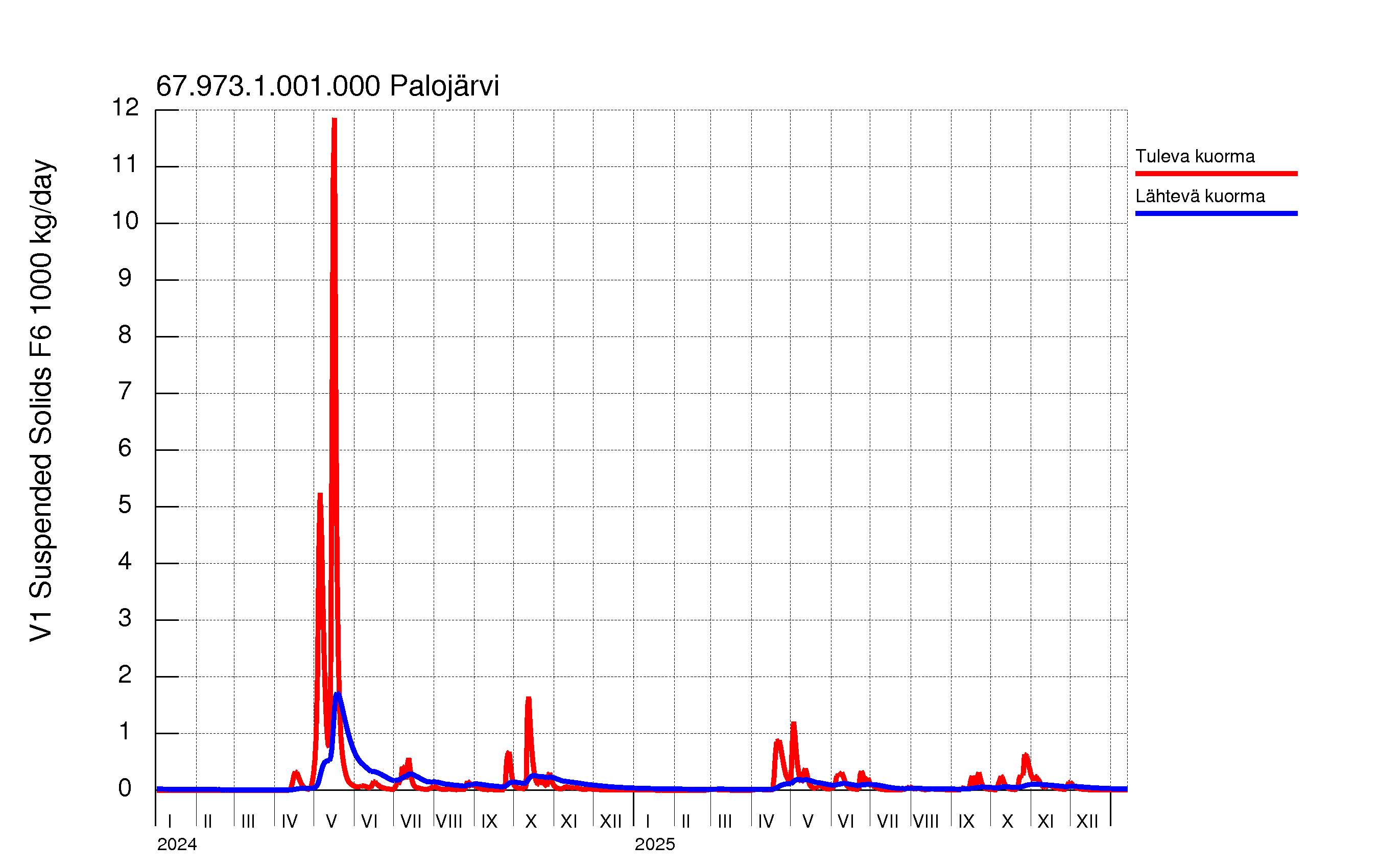Click the y-axis value 0
The height and width of the screenshot is (868, 1379).
click(125, 788)
